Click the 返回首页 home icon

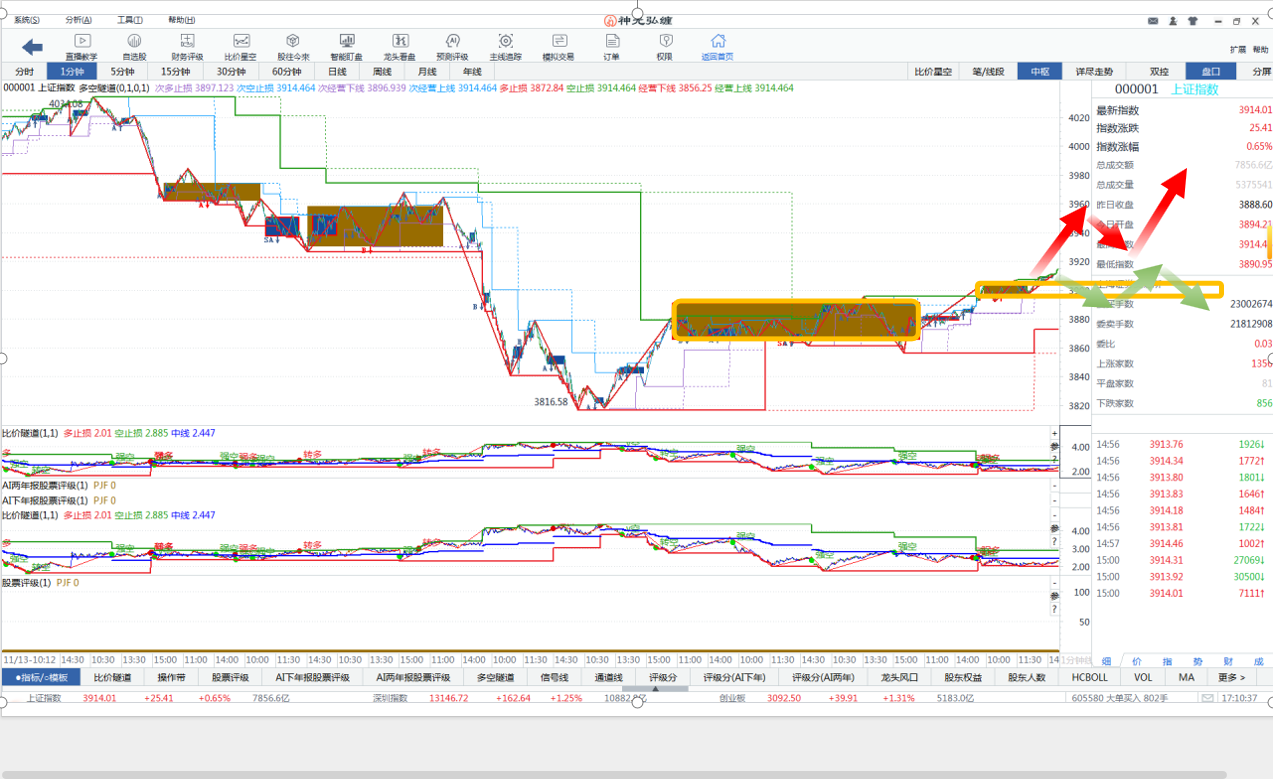pyautogui.click(x=717, y=46)
